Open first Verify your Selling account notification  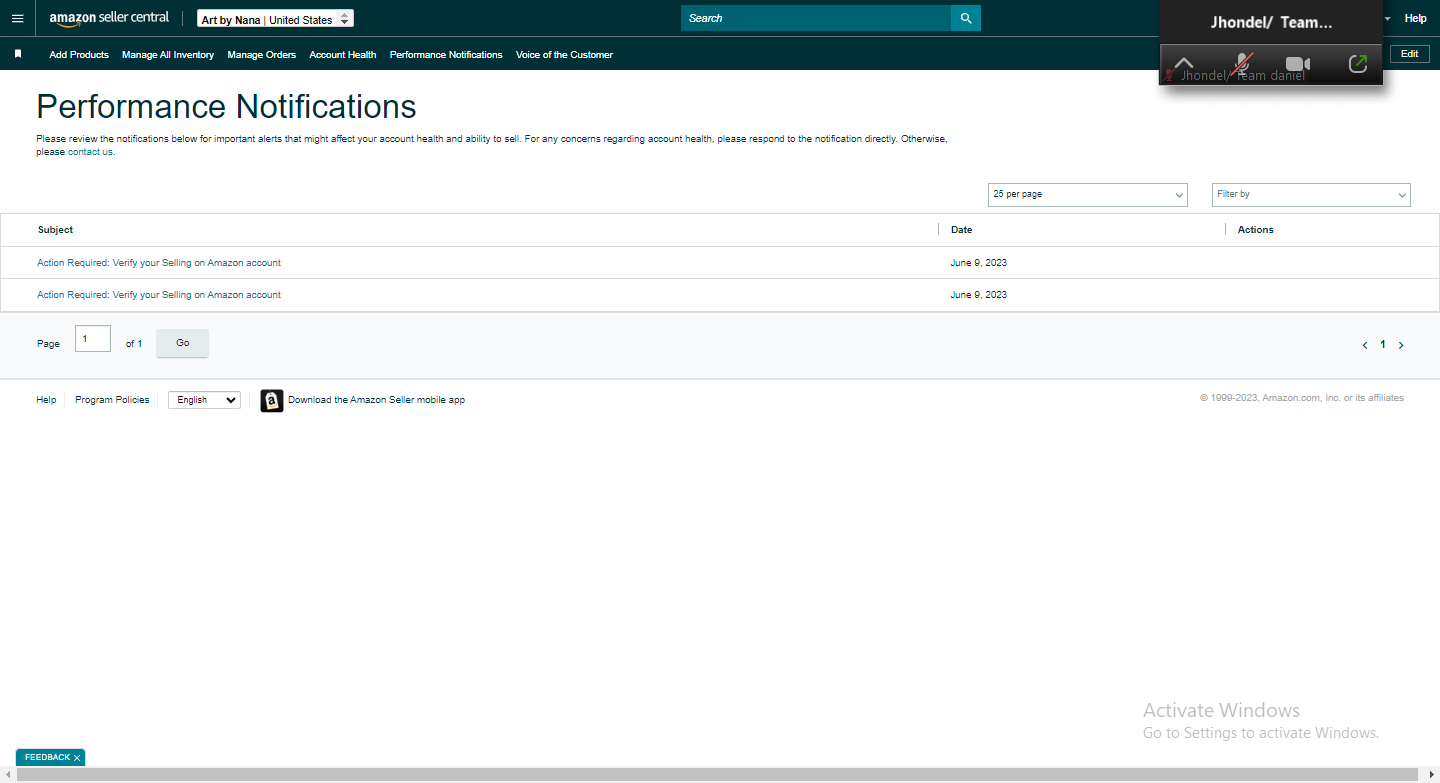pyautogui.click(x=159, y=263)
